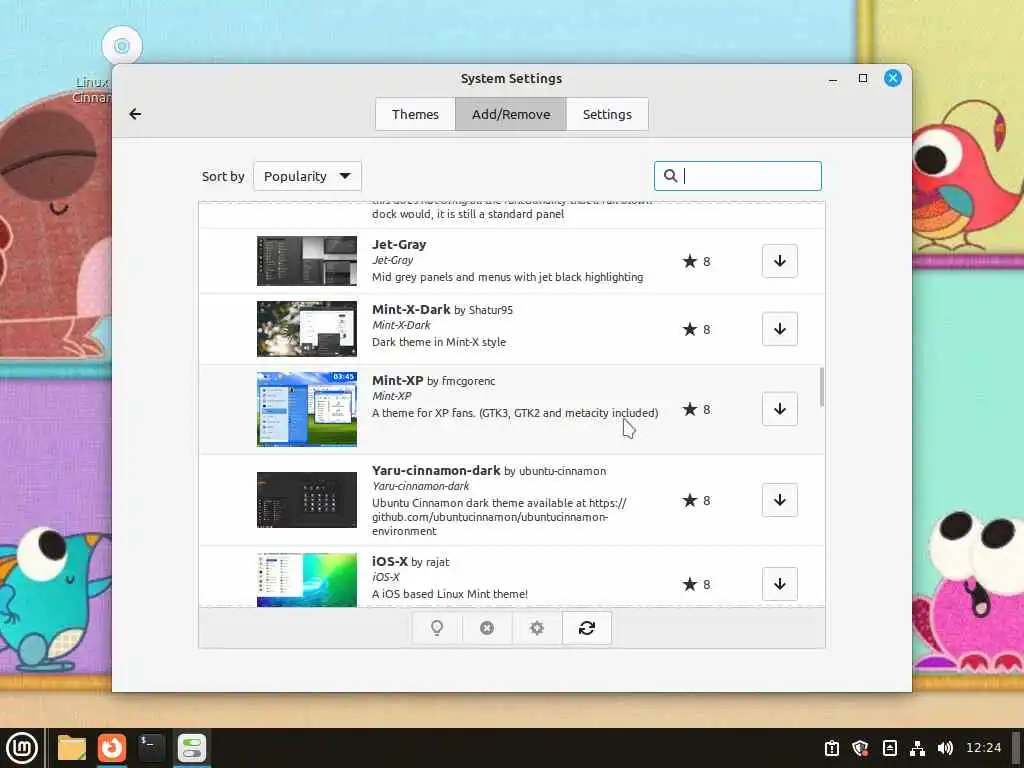This screenshot has height=768, width=1024.
Task: Open the volume control in tray
Action: tap(944, 748)
